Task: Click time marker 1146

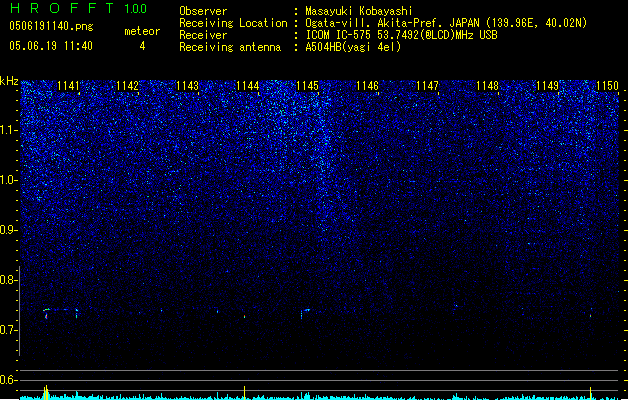Action: coord(367,86)
